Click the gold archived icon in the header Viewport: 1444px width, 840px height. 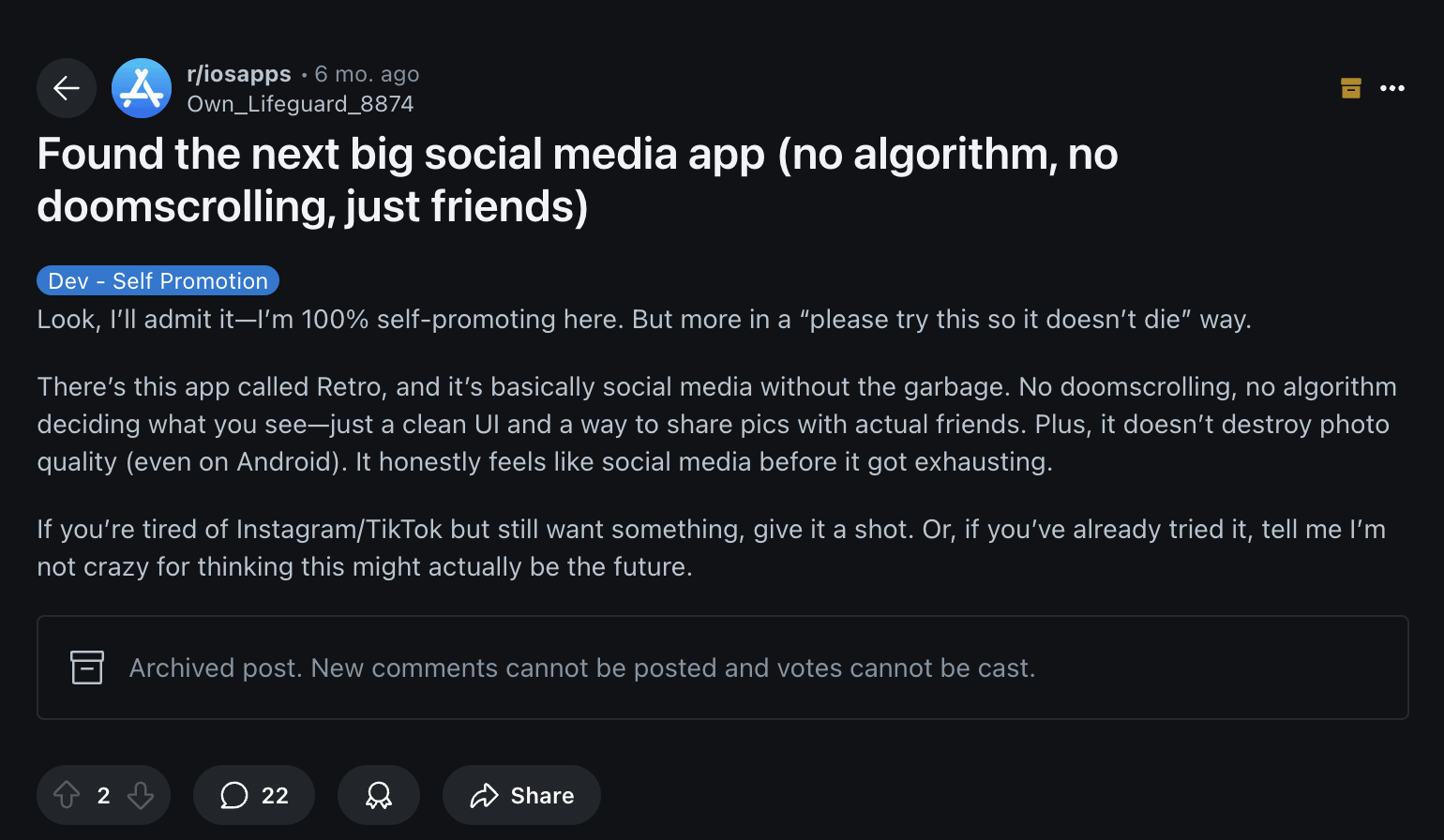1350,88
